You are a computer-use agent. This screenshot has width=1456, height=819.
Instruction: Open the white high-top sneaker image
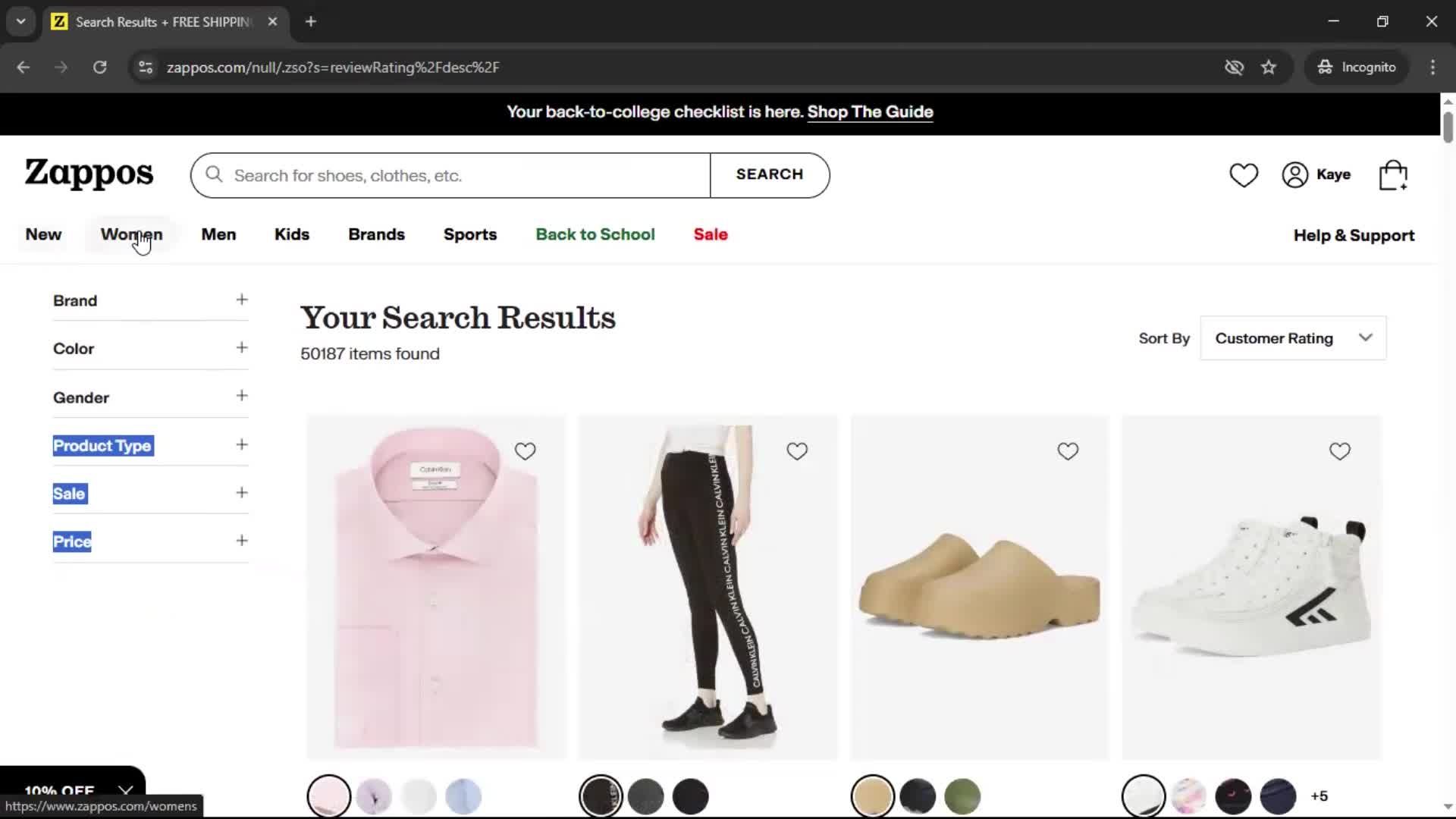pos(1252,588)
